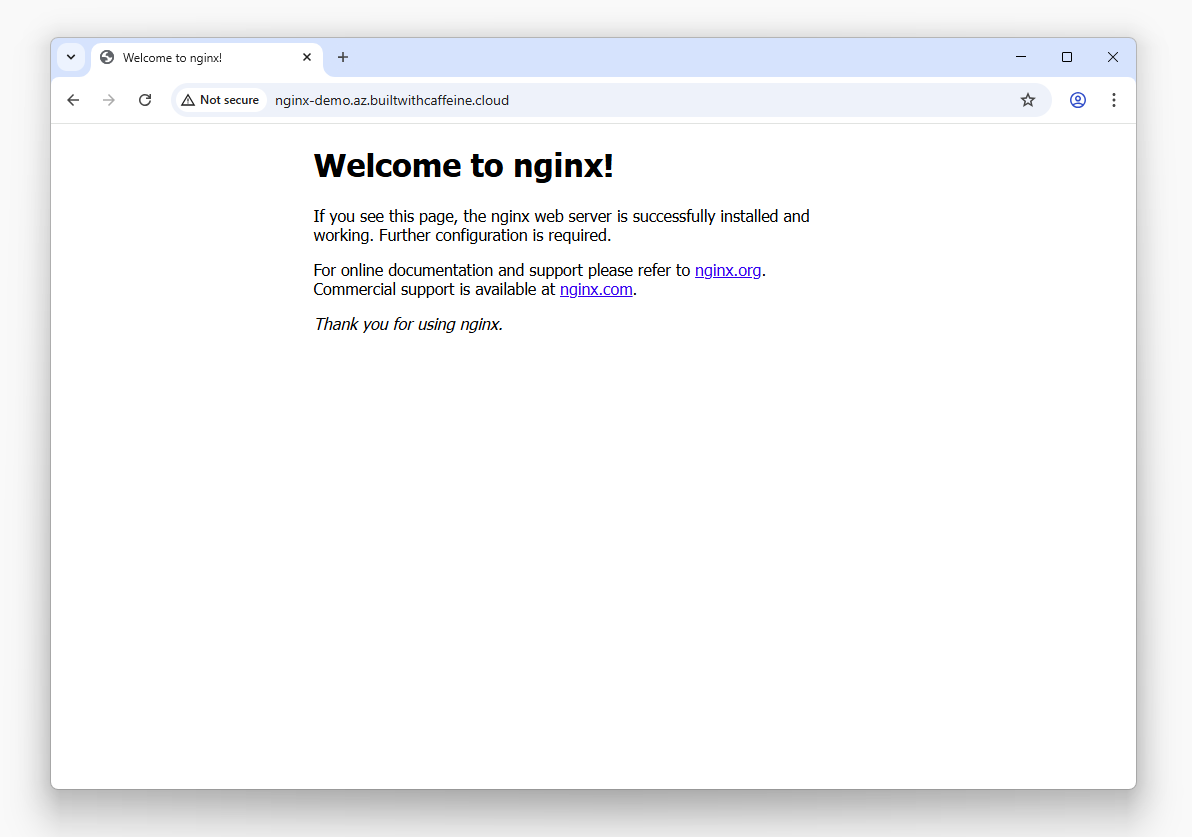Open Chrome's three-dot menu
Viewport: 1192px width, 837px height.
[1113, 100]
